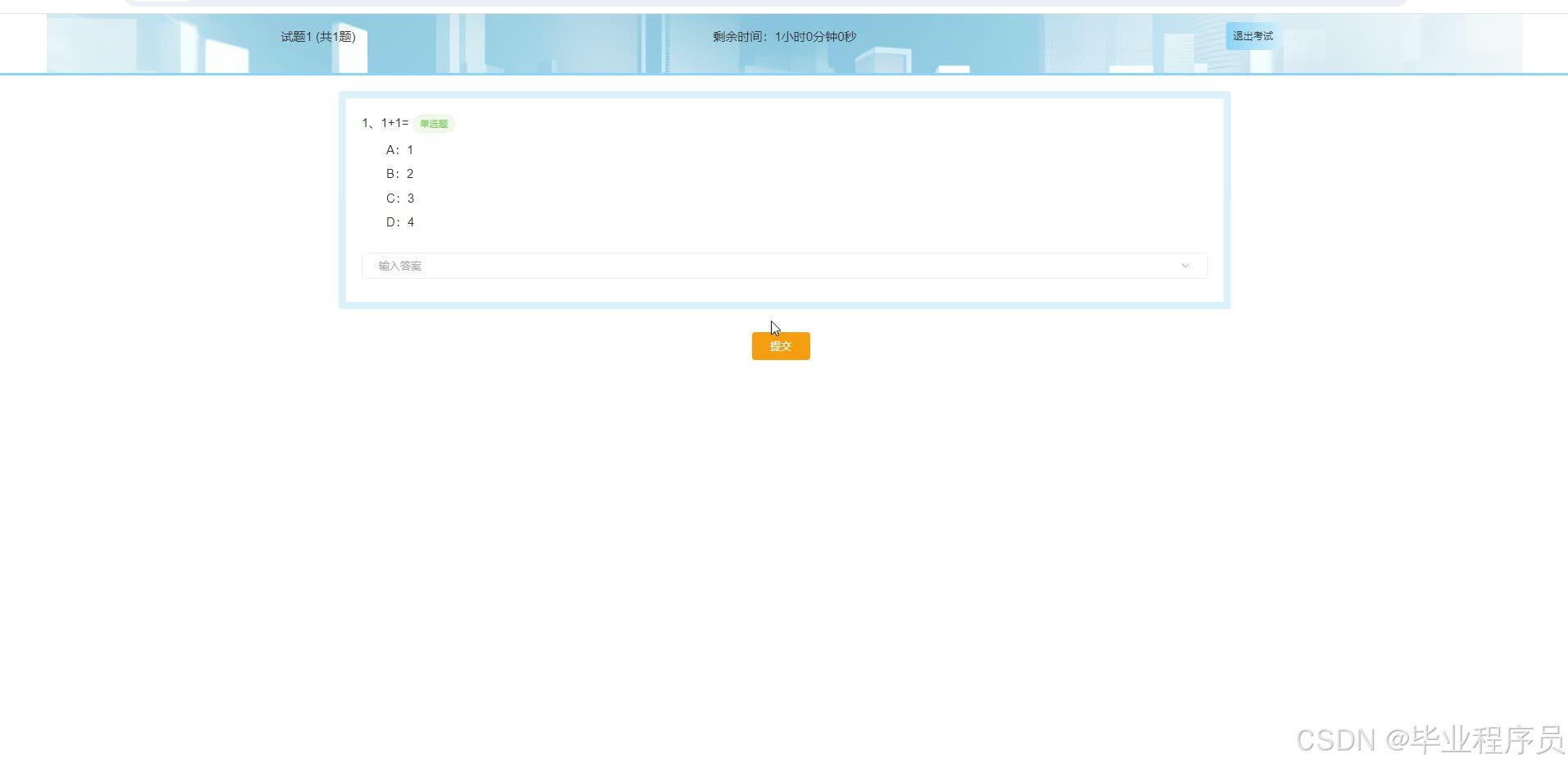Click option text B: 2
This screenshot has width=1568, height=766.
click(400, 174)
